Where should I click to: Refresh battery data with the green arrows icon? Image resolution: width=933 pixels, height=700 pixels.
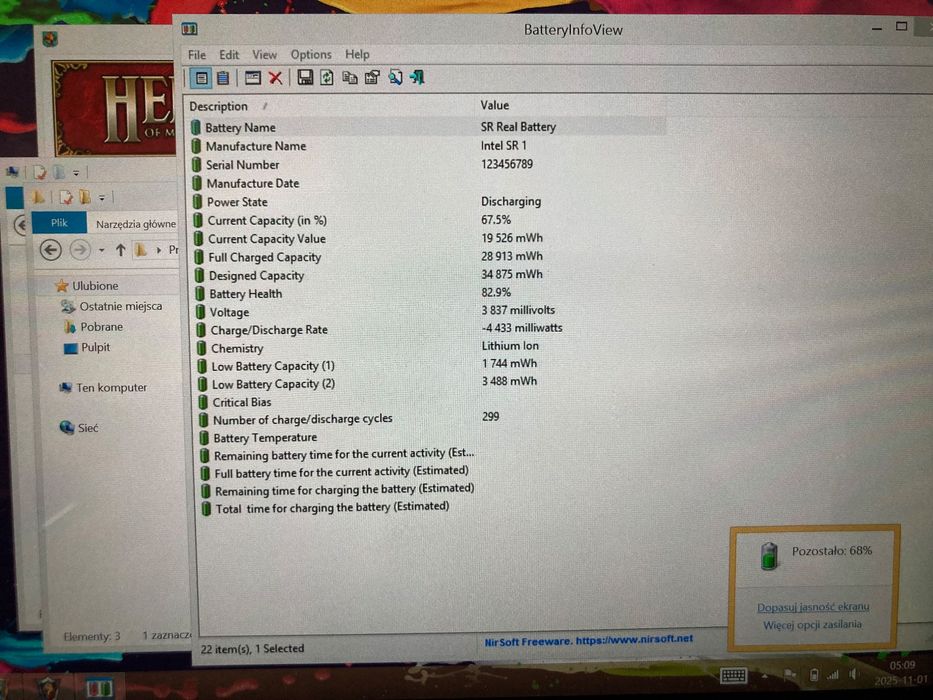point(327,77)
